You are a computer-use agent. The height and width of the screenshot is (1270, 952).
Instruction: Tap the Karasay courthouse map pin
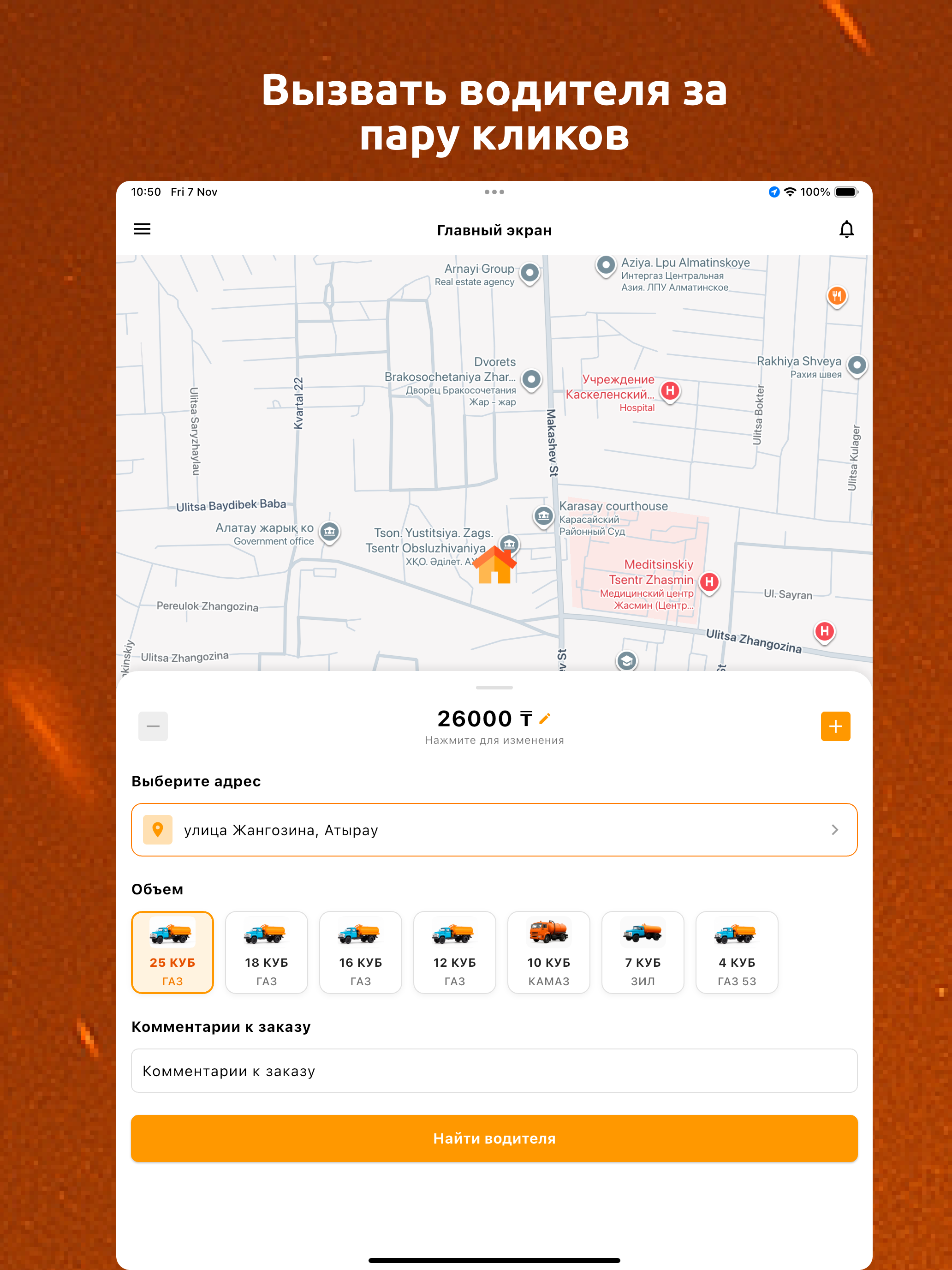(543, 517)
